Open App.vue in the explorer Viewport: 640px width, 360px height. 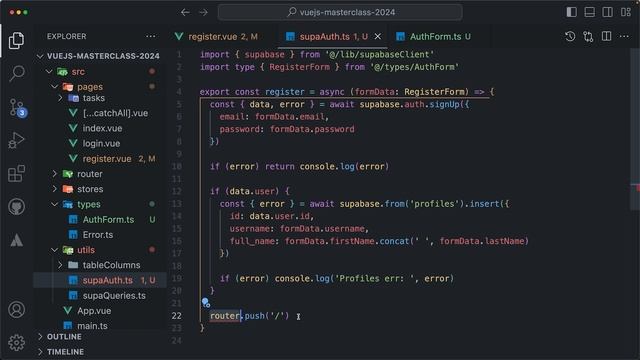(100, 311)
